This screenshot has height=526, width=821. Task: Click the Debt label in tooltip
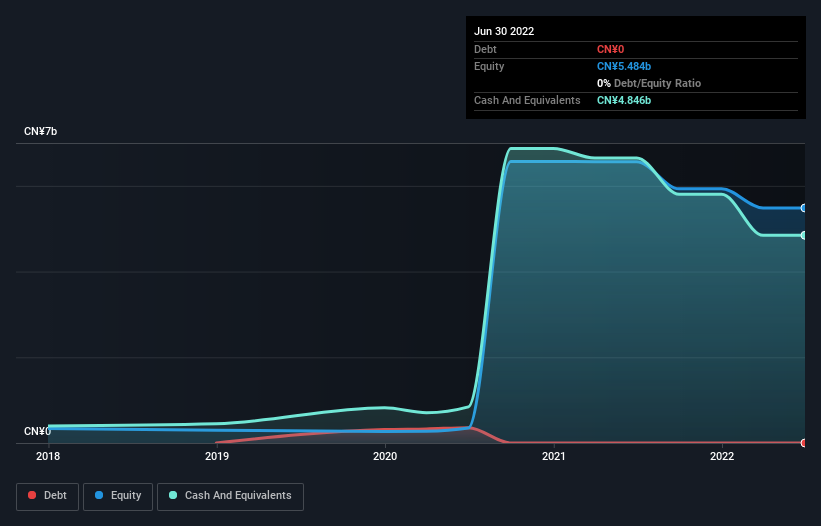tap(485, 49)
